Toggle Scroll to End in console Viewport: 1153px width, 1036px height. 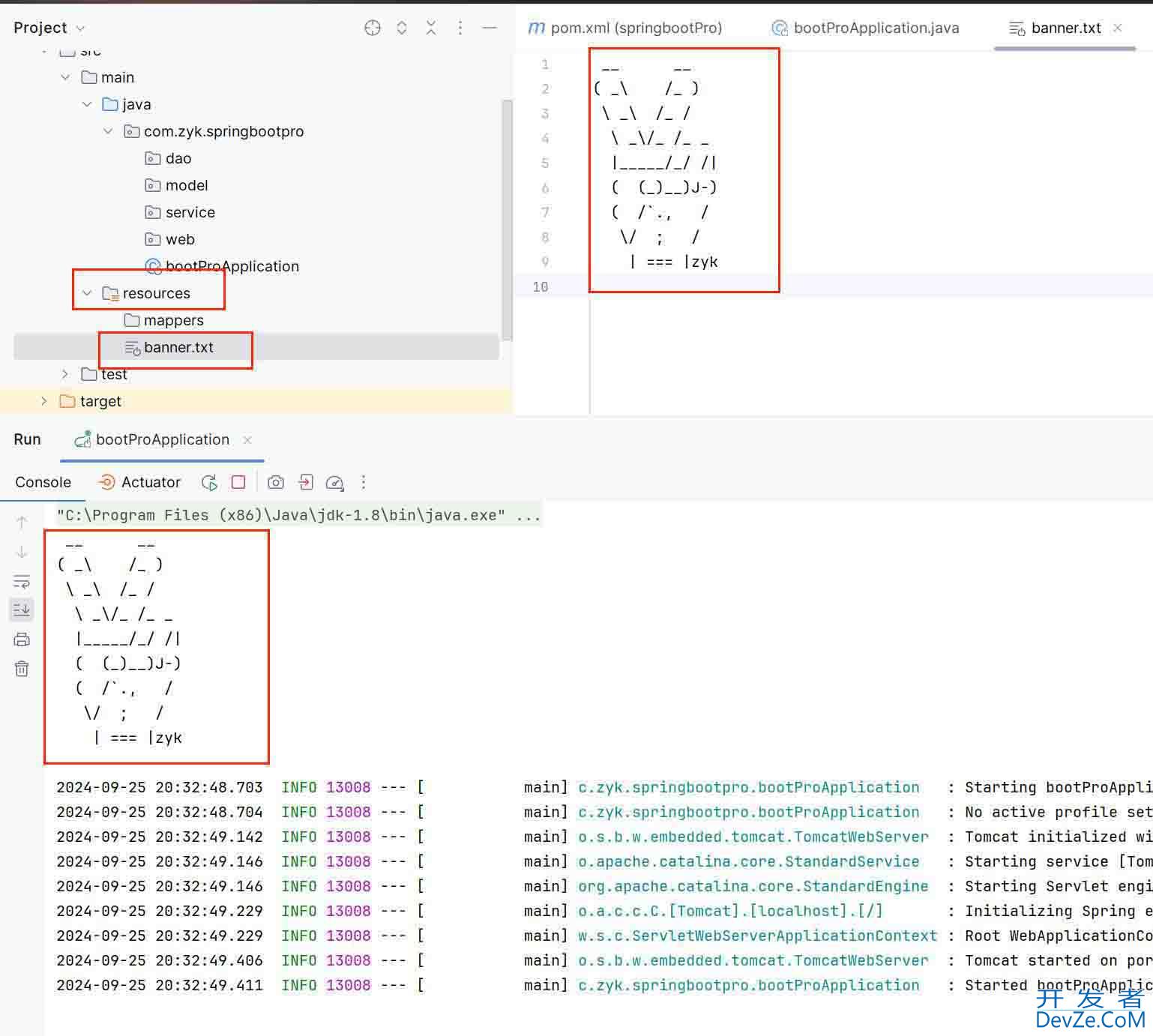point(22,610)
